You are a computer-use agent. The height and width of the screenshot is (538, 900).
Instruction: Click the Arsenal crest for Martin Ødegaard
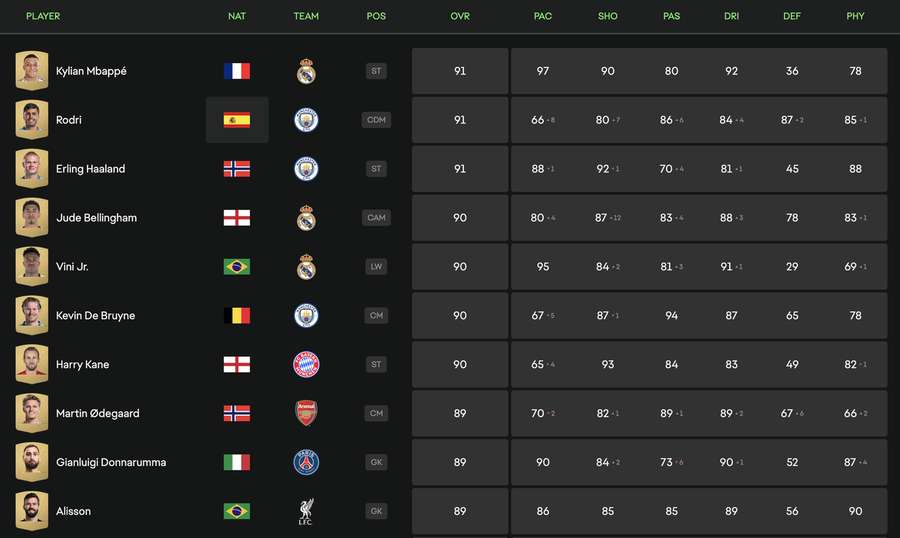pos(306,413)
